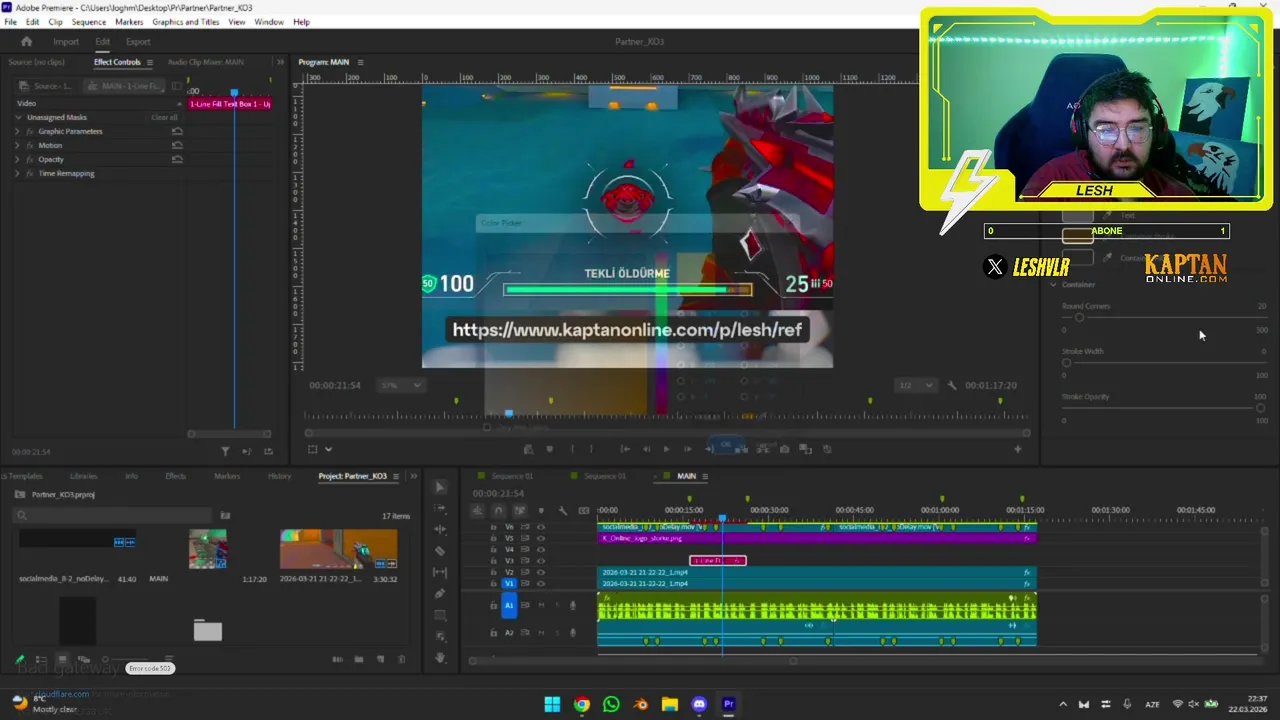Open playback resolution 1/2 dropdown
The image size is (1280, 720).
(915, 385)
